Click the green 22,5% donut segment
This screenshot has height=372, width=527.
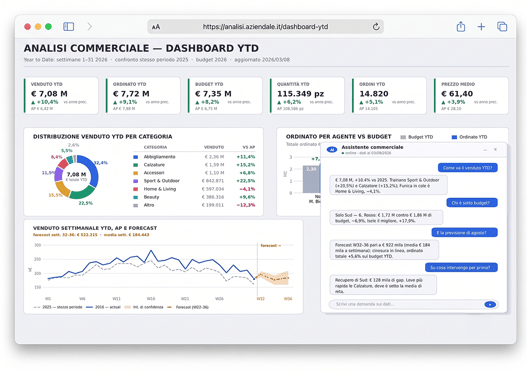coord(82,192)
